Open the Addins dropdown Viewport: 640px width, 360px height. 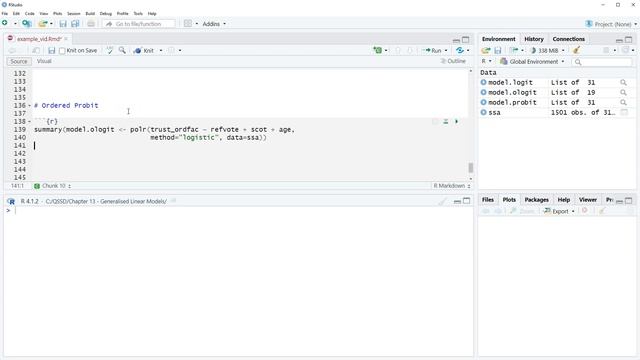click(214, 24)
